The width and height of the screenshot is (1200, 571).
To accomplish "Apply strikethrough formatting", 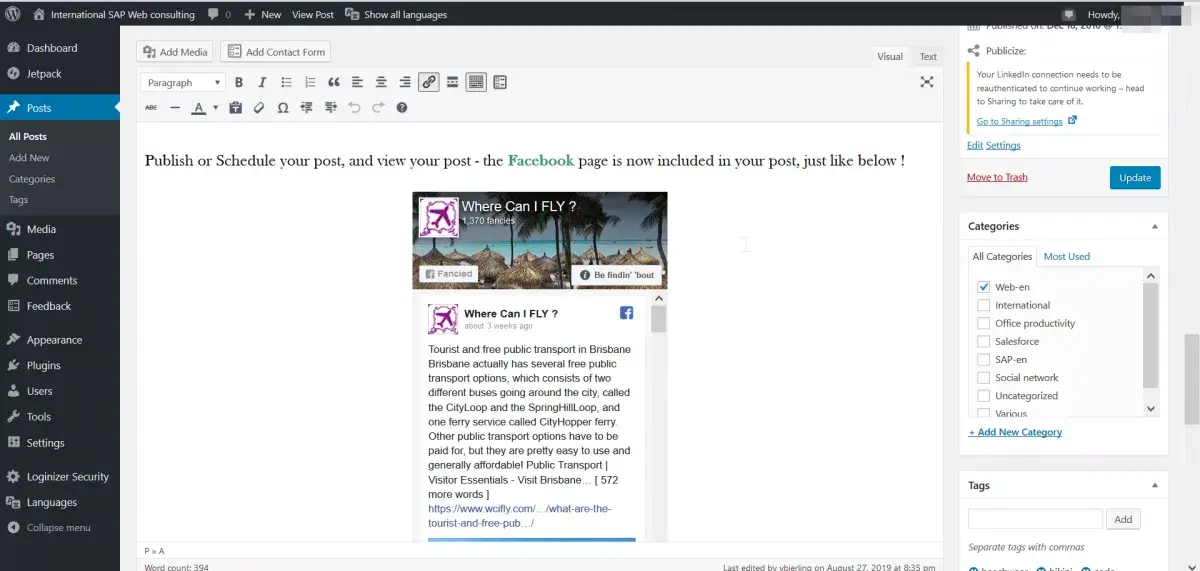I will 151,107.
